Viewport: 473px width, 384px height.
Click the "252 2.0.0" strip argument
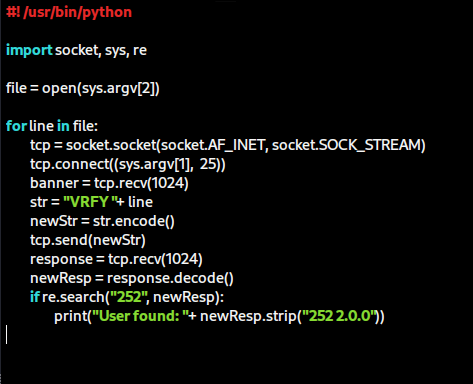coord(339,316)
